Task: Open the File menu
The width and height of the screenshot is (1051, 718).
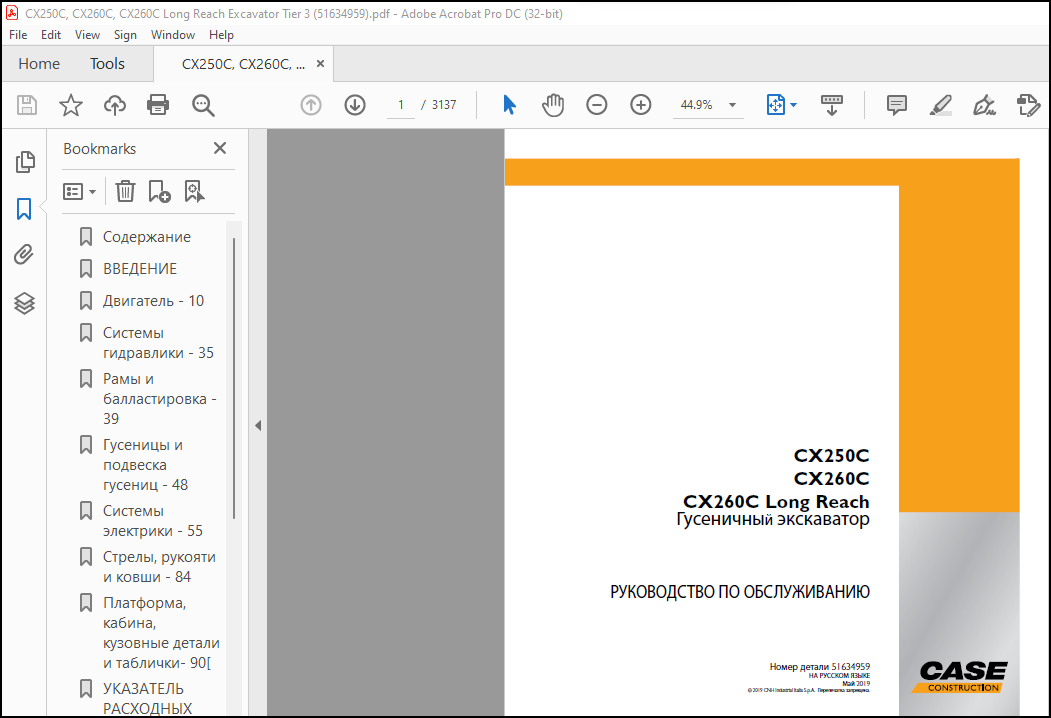Action: 18,35
